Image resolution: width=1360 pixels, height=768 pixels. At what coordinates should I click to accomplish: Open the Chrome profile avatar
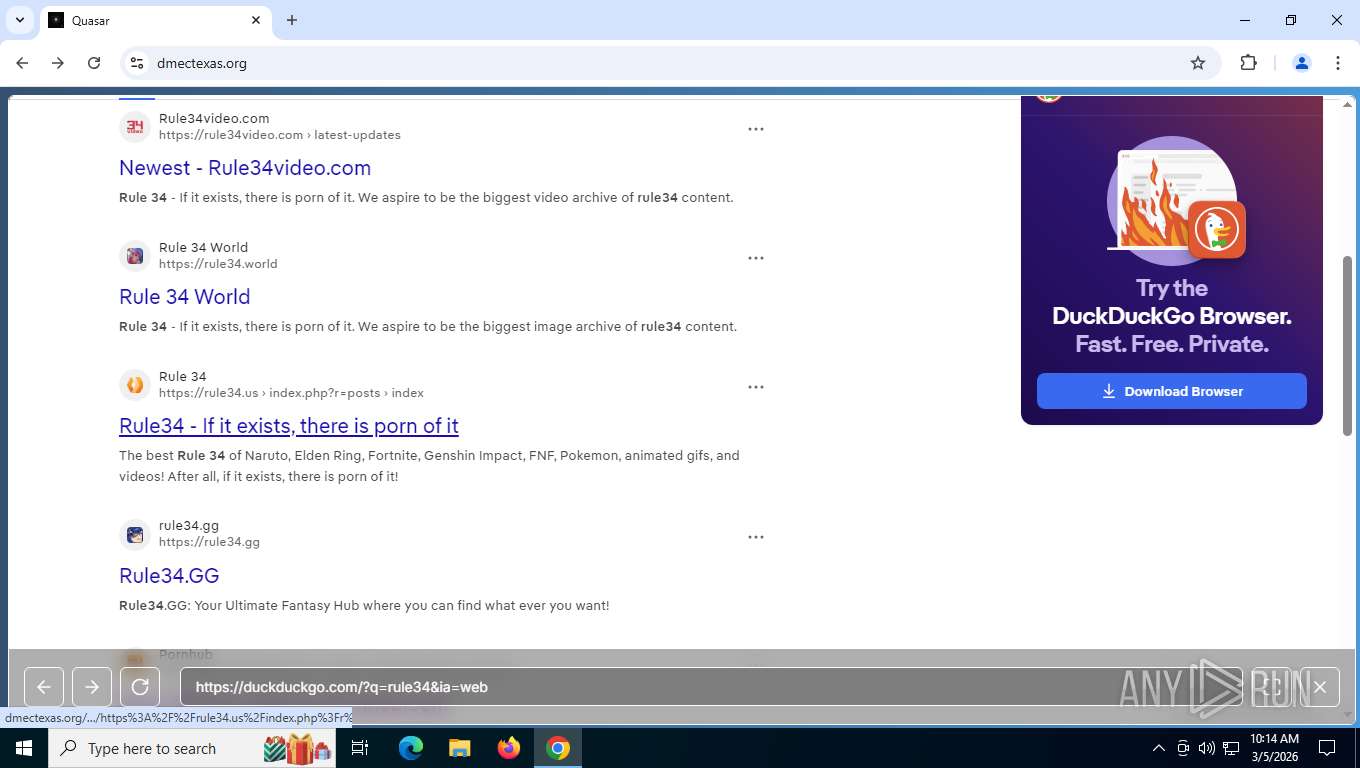[1302, 63]
